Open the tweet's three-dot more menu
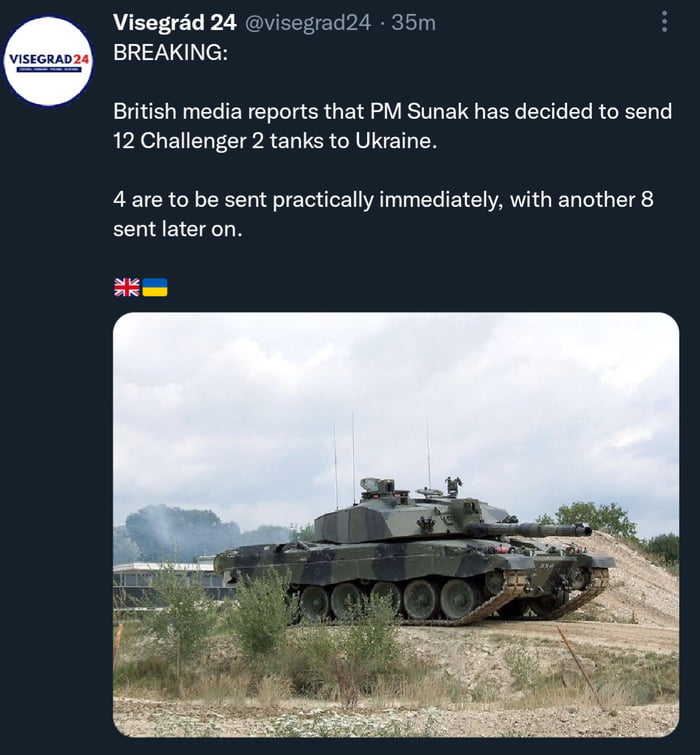Screen dimensions: 700x755 665,21
